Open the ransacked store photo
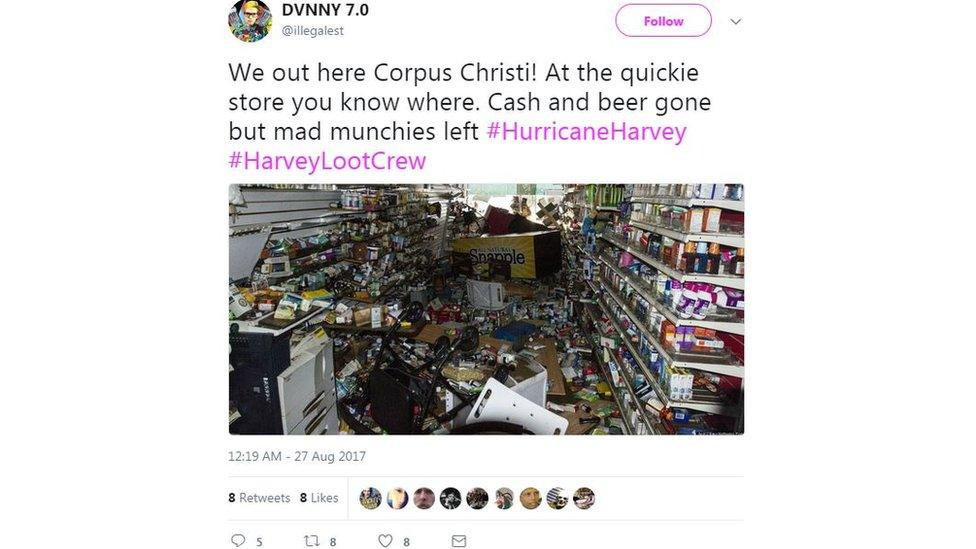 (486, 309)
